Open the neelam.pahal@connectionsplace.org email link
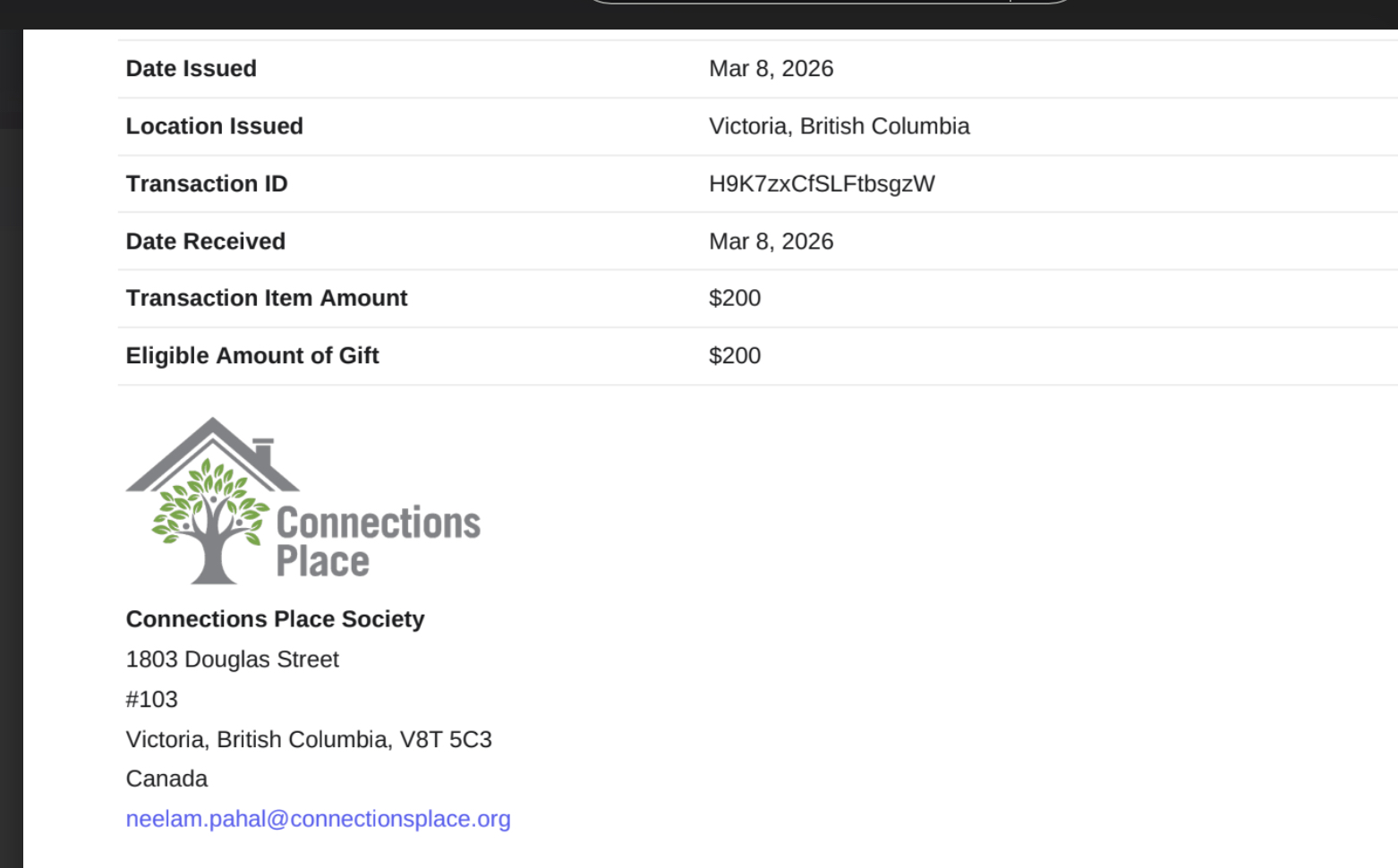This screenshot has height=868, width=1398. click(318, 819)
